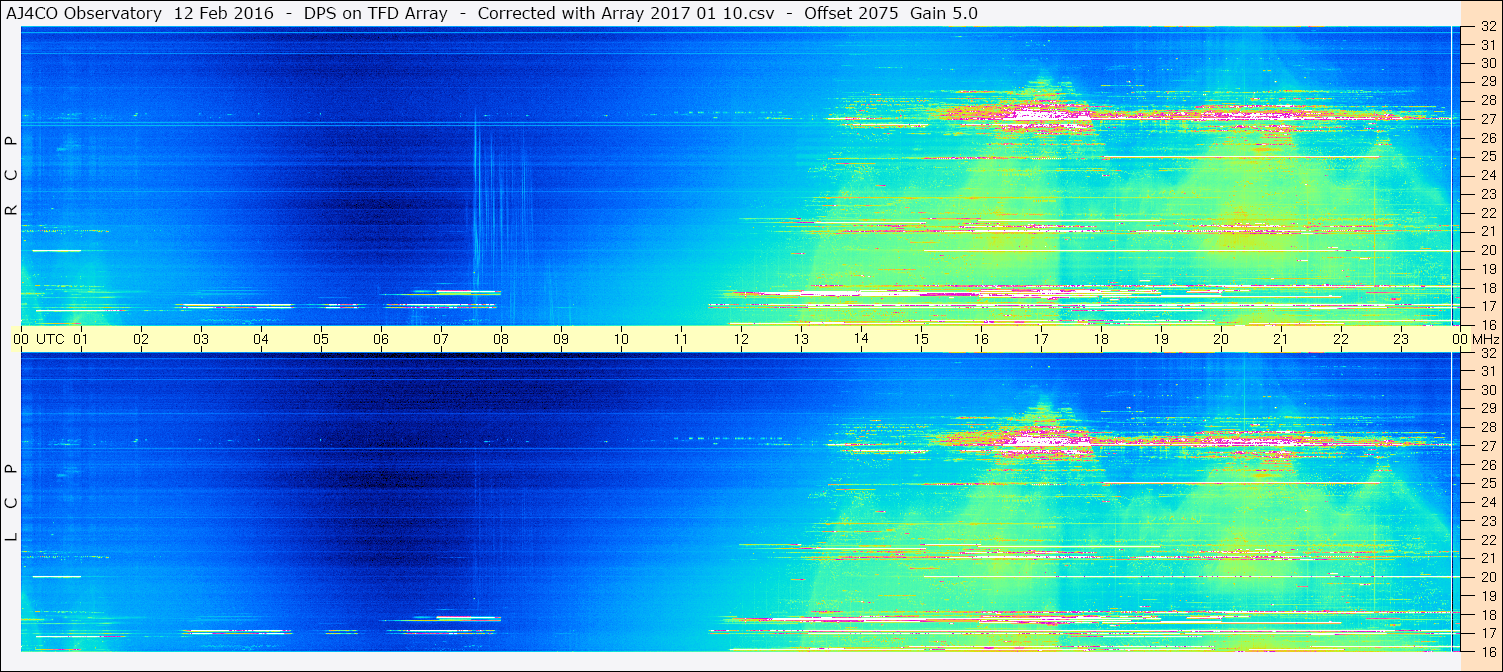
Task: Click the 25 MHz tick on RCP frequency scale
Action: (x=1487, y=157)
